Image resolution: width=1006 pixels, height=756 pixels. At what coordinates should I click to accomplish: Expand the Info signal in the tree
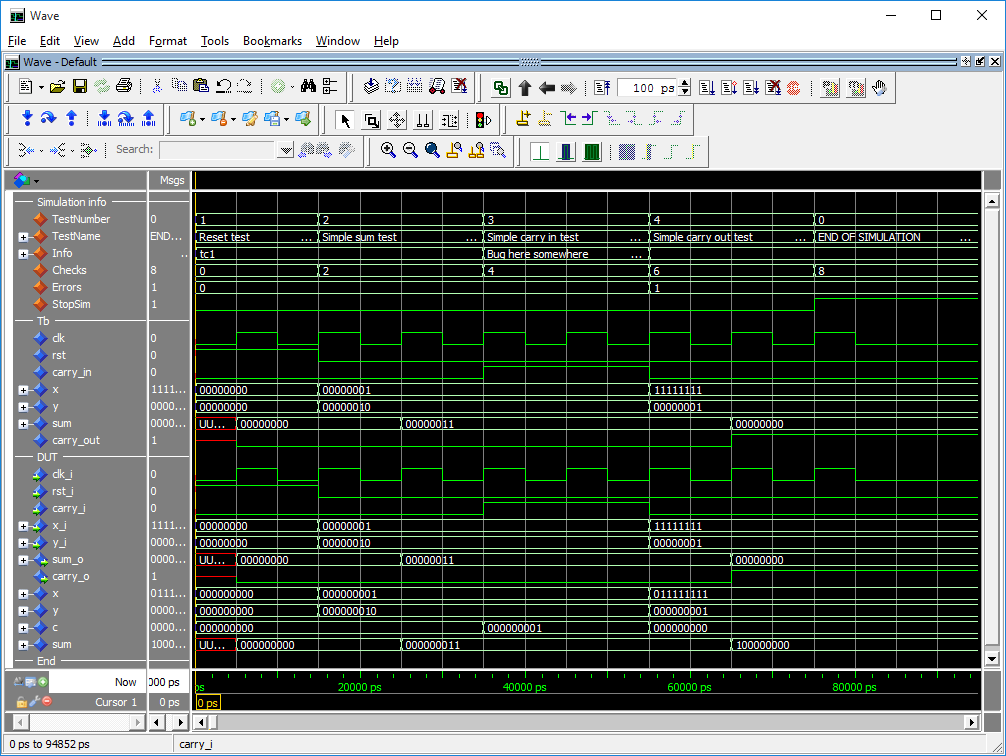point(23,254)
